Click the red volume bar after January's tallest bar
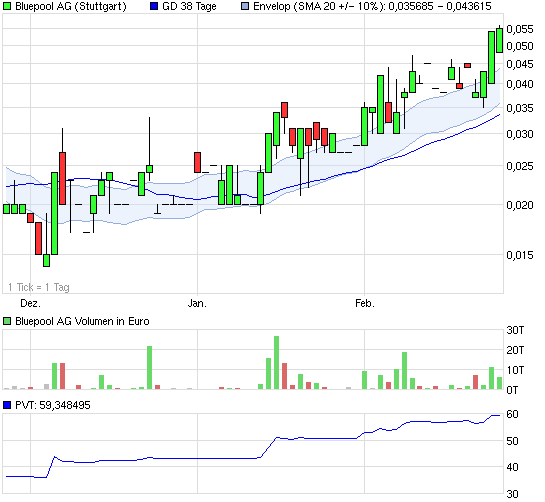 [284, 376]
